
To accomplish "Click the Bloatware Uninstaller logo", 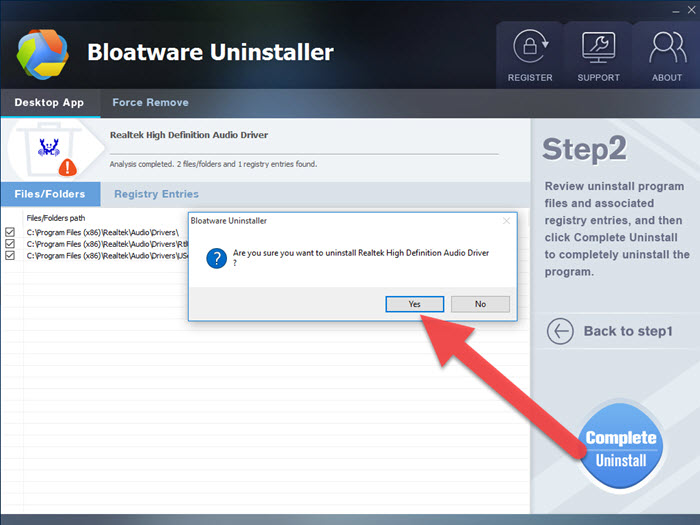I will [43, 54].
